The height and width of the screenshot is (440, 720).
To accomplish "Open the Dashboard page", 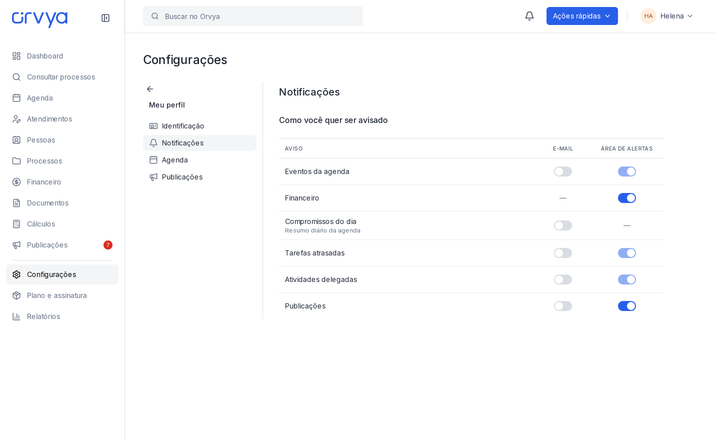I will coord(62,56).
